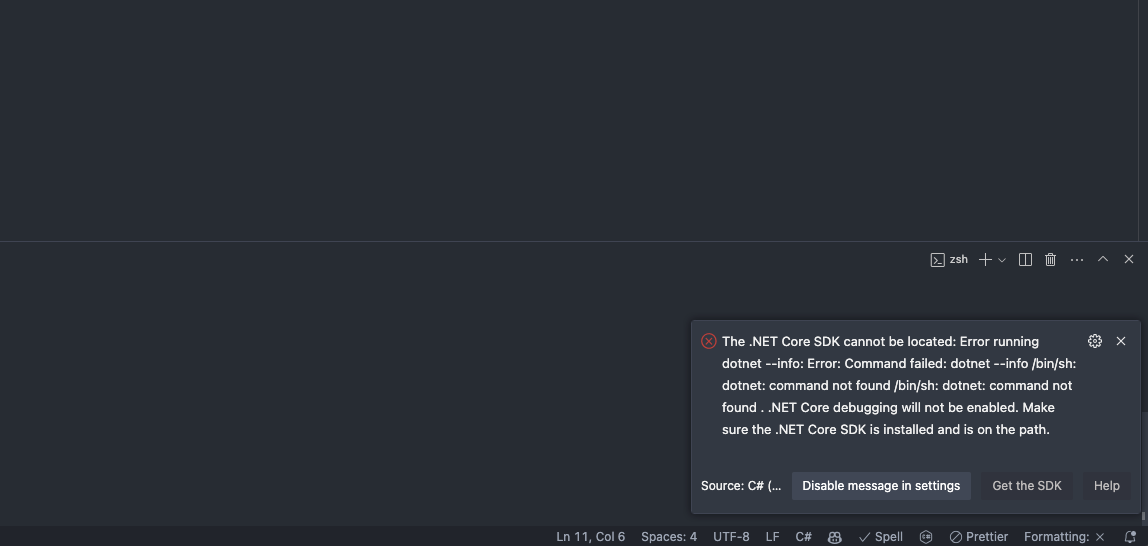Image resolution: width=1148 pixels, height=546 pixels.
Task: Split the terminal panel
Action: [x=1025, y=260]
